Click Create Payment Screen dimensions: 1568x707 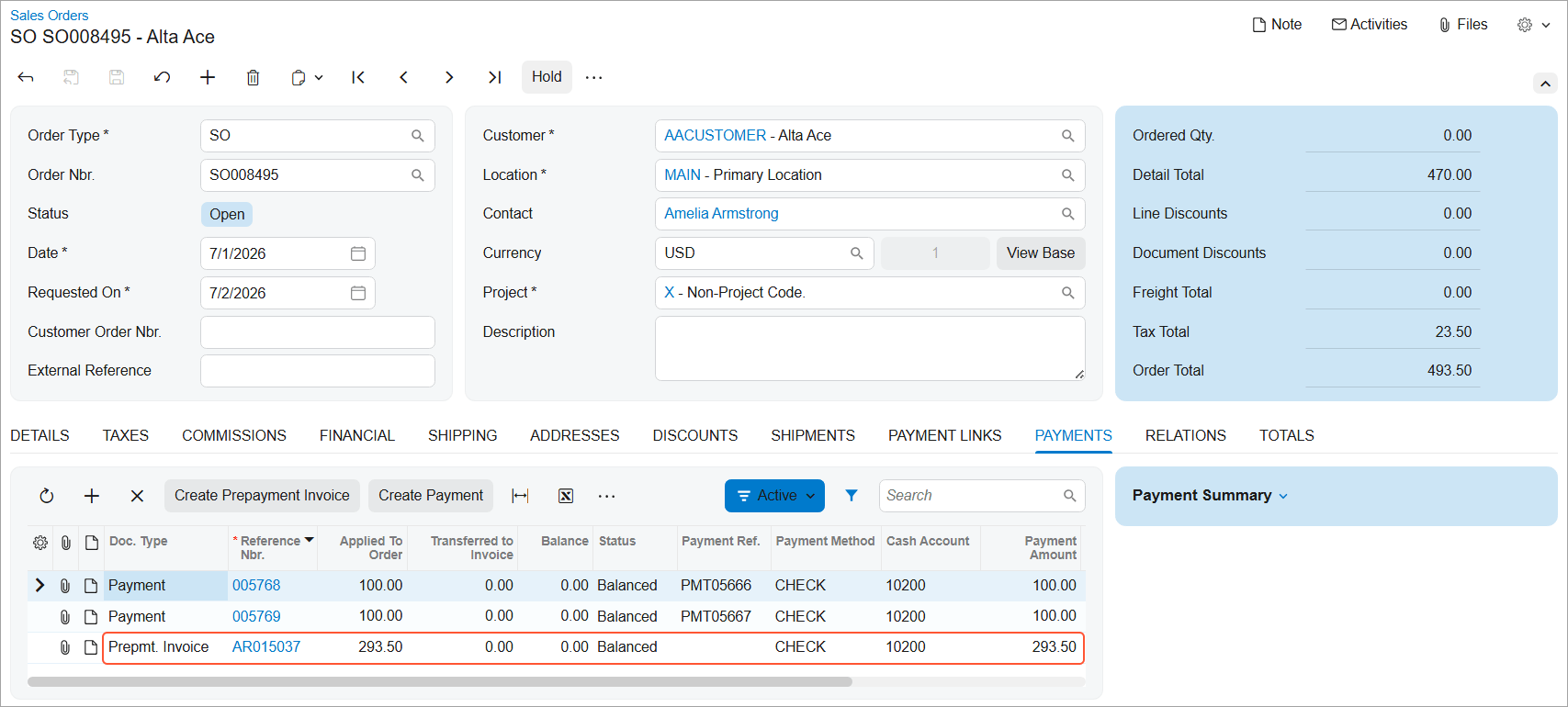tap(431, 496)
